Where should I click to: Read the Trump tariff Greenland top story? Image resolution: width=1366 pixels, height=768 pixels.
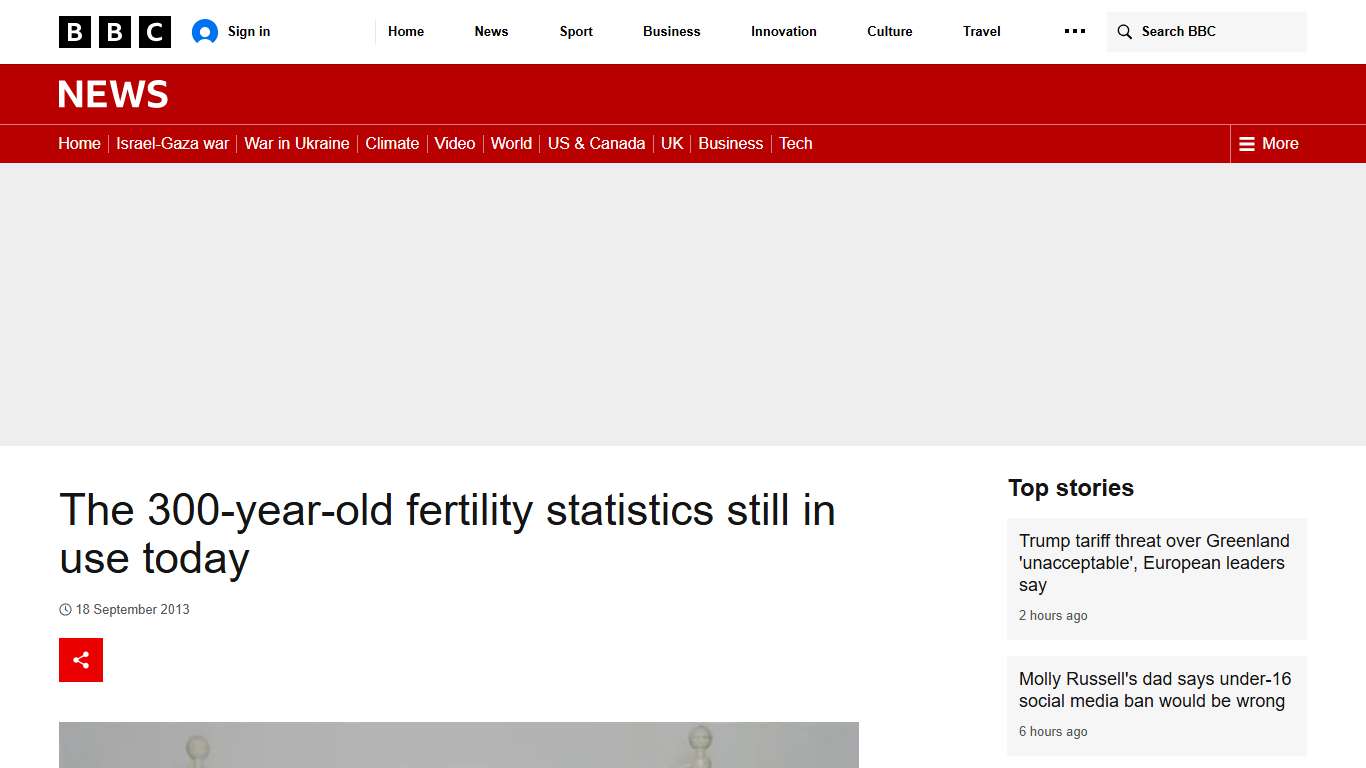click(x=1154, y=563)
